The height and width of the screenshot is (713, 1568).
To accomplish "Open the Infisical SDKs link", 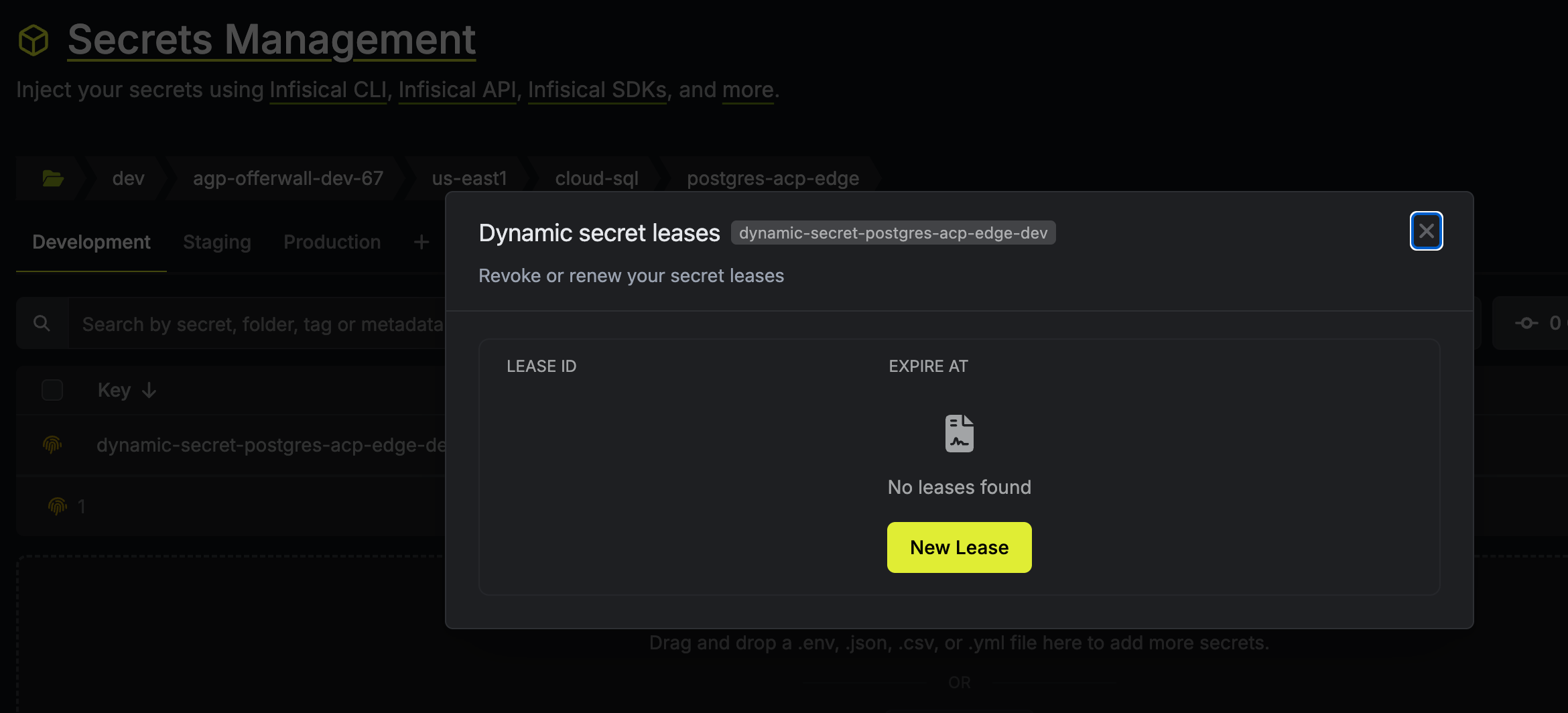I will [x=597, y=90].
